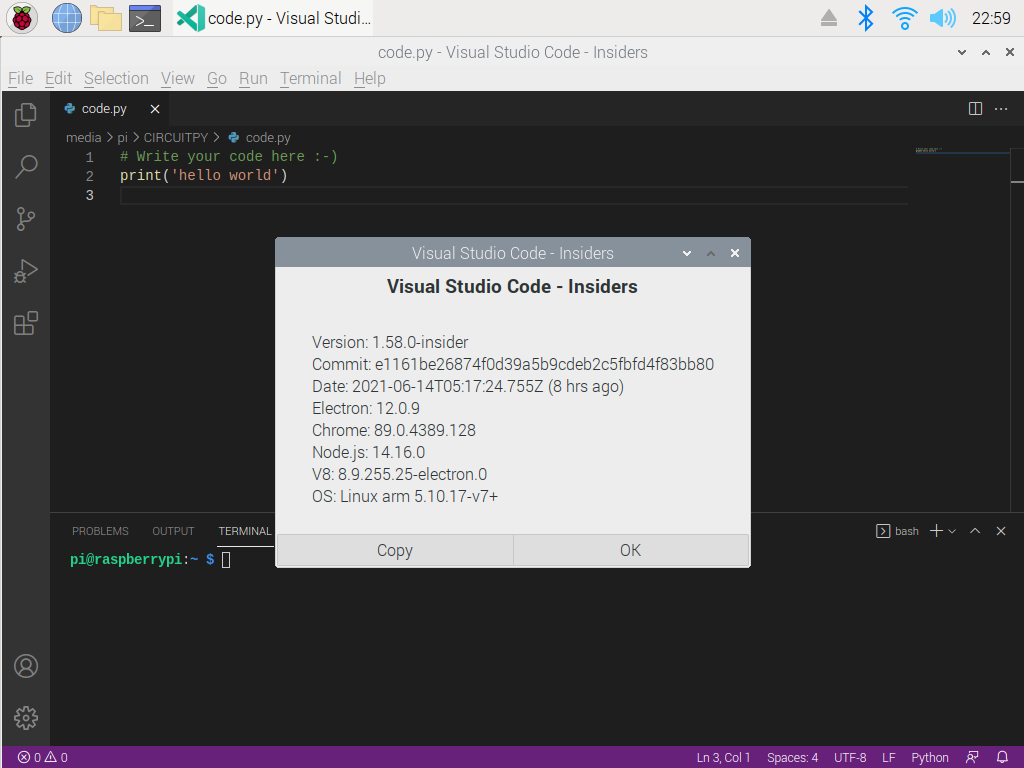Click the Commit hash line in dialog
Image resolution: width=1024 pixels, height=768 pixels.
[513, 364]
